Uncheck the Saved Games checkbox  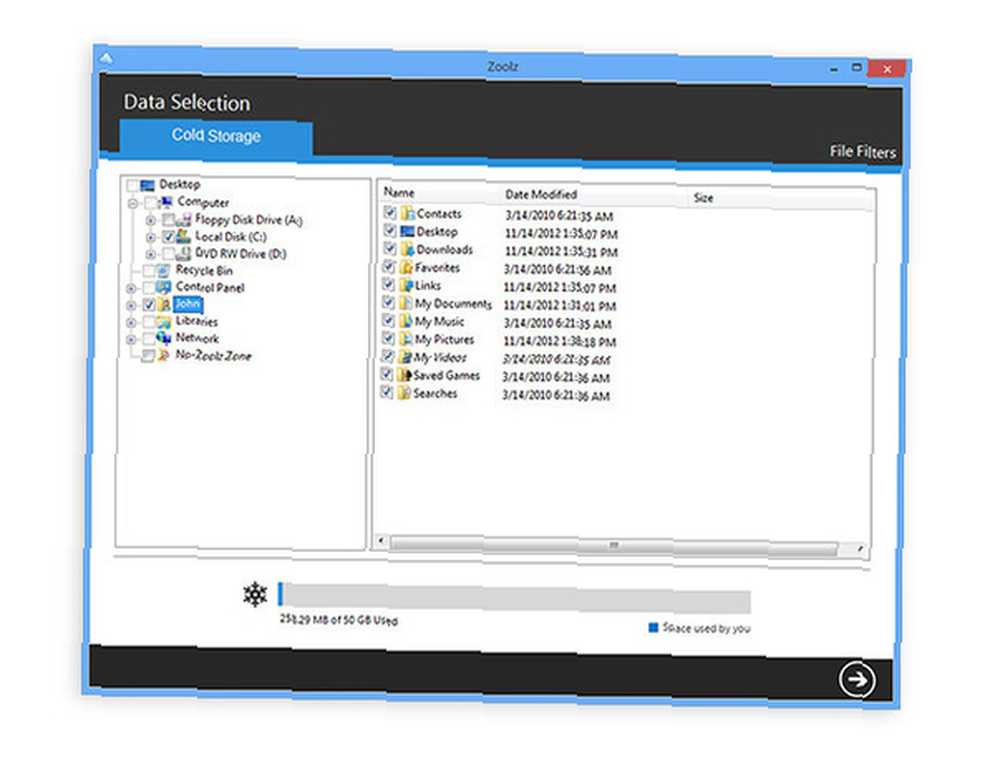(386, 374)
